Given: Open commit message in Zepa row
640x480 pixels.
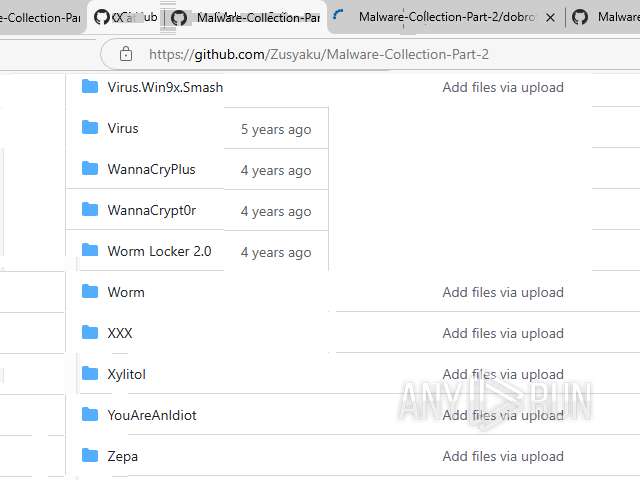Looking at the screenshot, I should tap(503, 456).
